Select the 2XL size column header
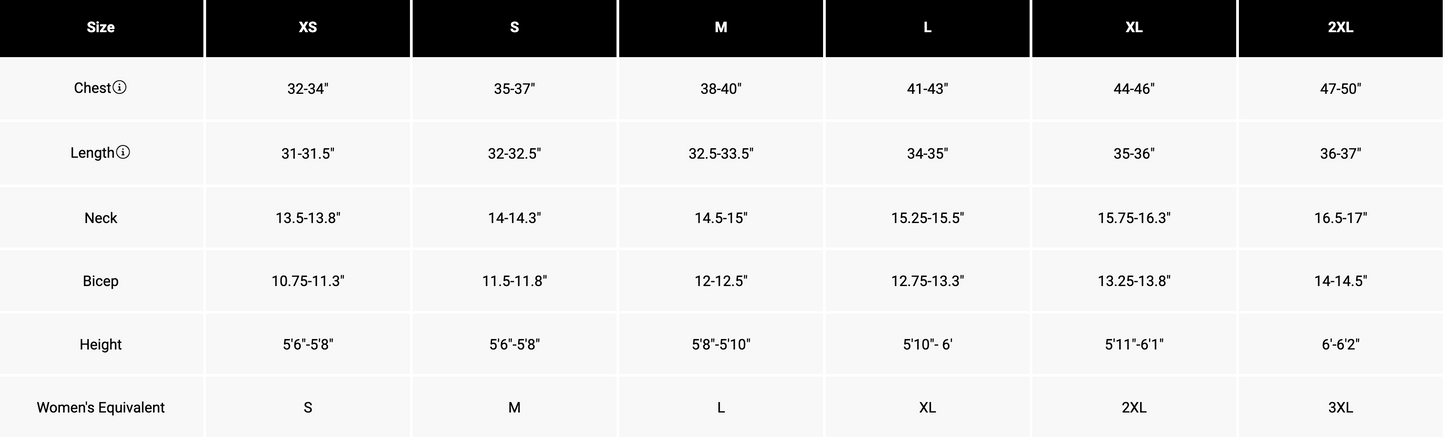 tap(1341, 28)
